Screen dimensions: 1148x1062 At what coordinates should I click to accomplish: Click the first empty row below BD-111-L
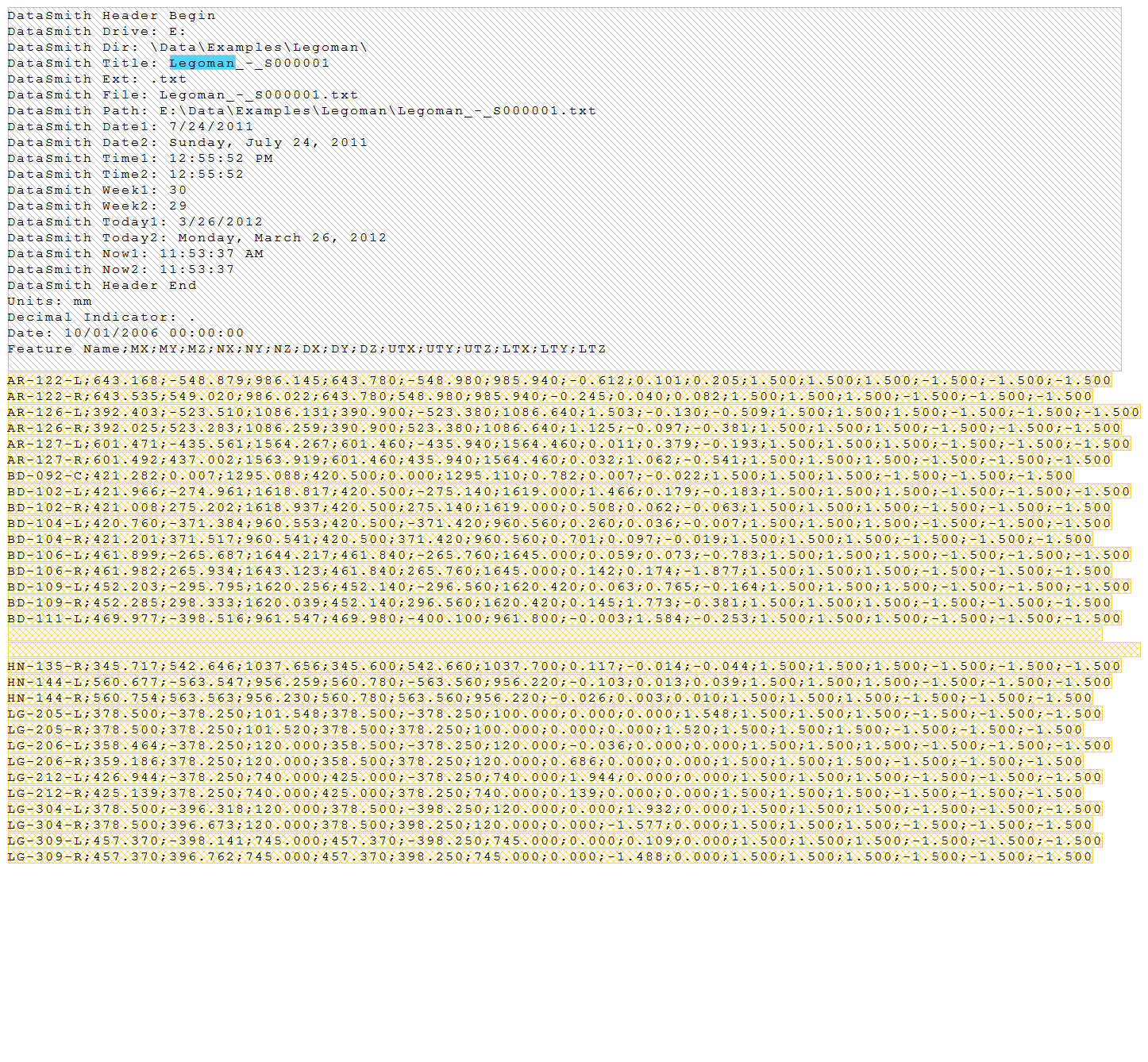click(554, 634)
